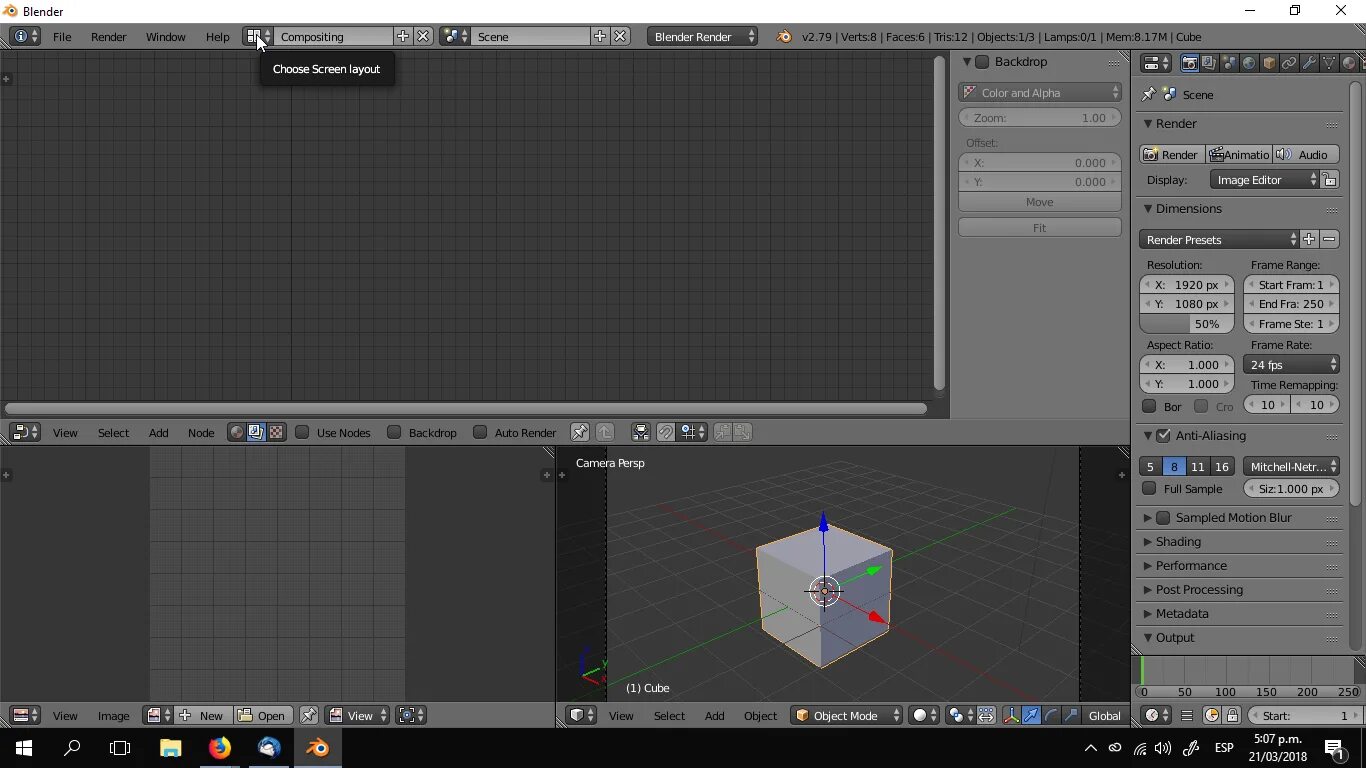
Task: Click the Animation render button
Action: coord(1239,154)
